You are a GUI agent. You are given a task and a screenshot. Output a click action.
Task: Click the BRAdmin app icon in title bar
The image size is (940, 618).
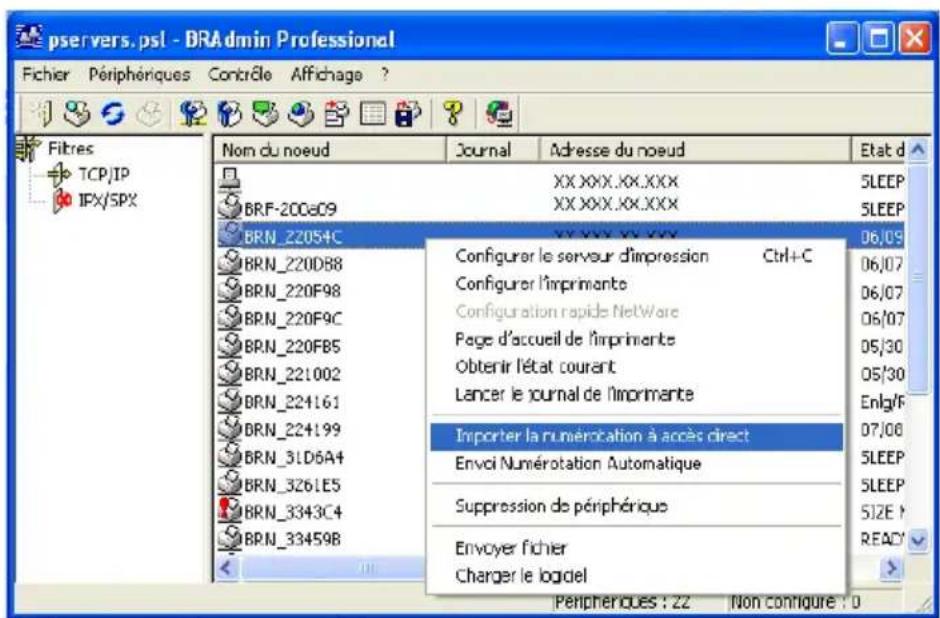[30, 39]
